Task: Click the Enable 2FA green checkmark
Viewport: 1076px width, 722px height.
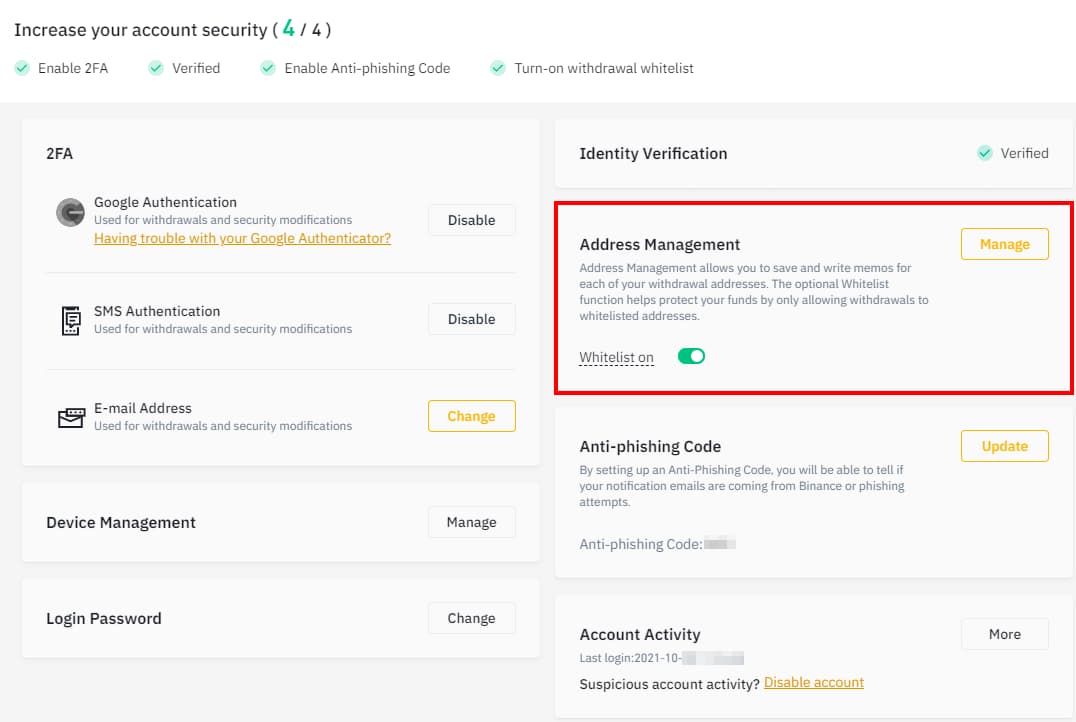Action: pyautogui.click(x=22, y=69)
